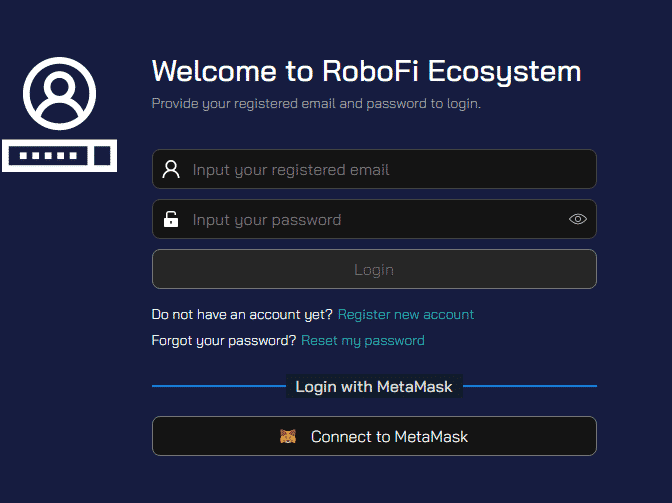Click the large circular user avatar icon

[x=60, y=93]
